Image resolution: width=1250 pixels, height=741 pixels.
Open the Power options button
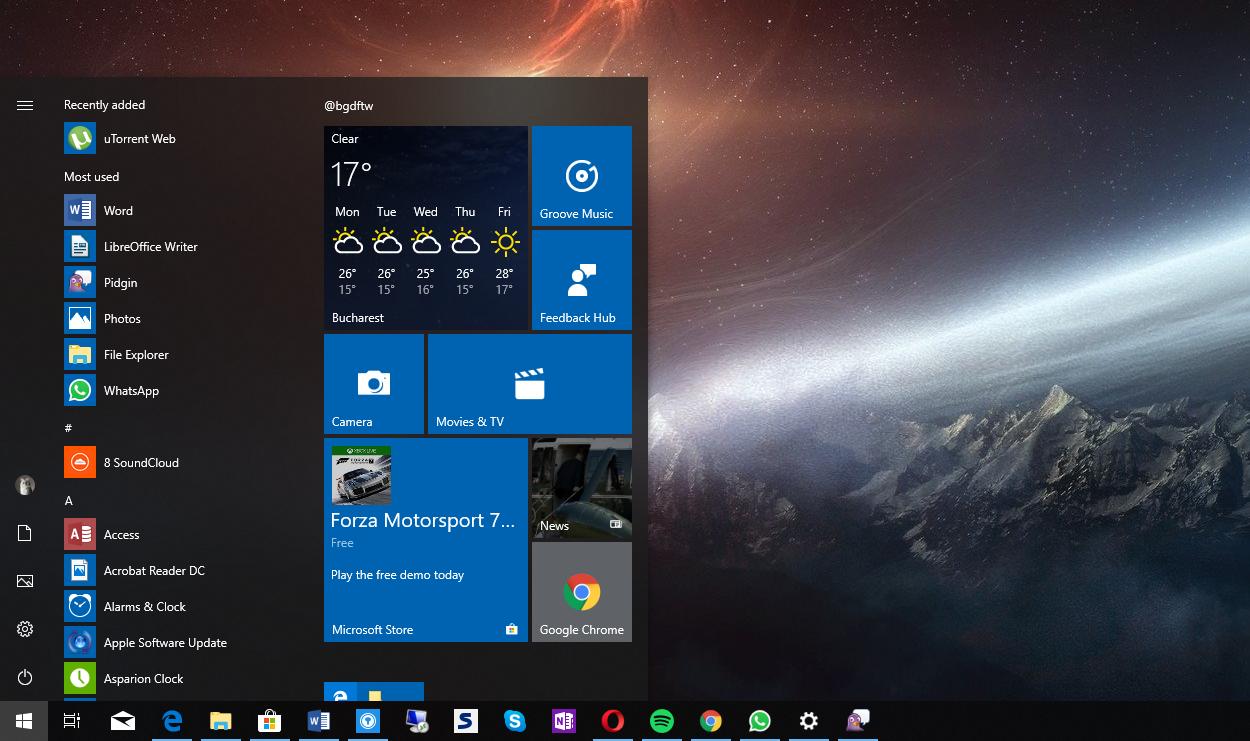pos(25,678)
